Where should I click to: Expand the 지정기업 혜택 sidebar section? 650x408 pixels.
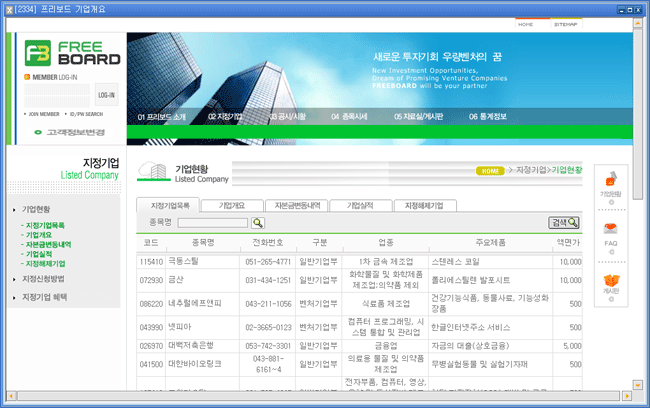45,297
